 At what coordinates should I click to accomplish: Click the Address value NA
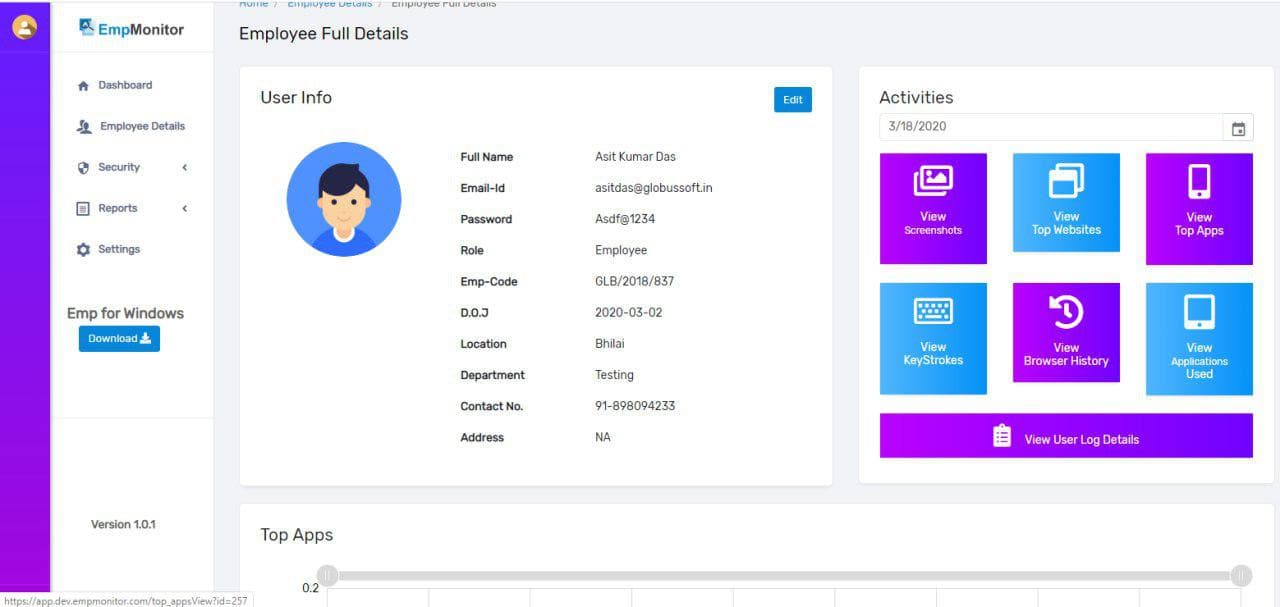pyautogui.click(x=603, y=438)
